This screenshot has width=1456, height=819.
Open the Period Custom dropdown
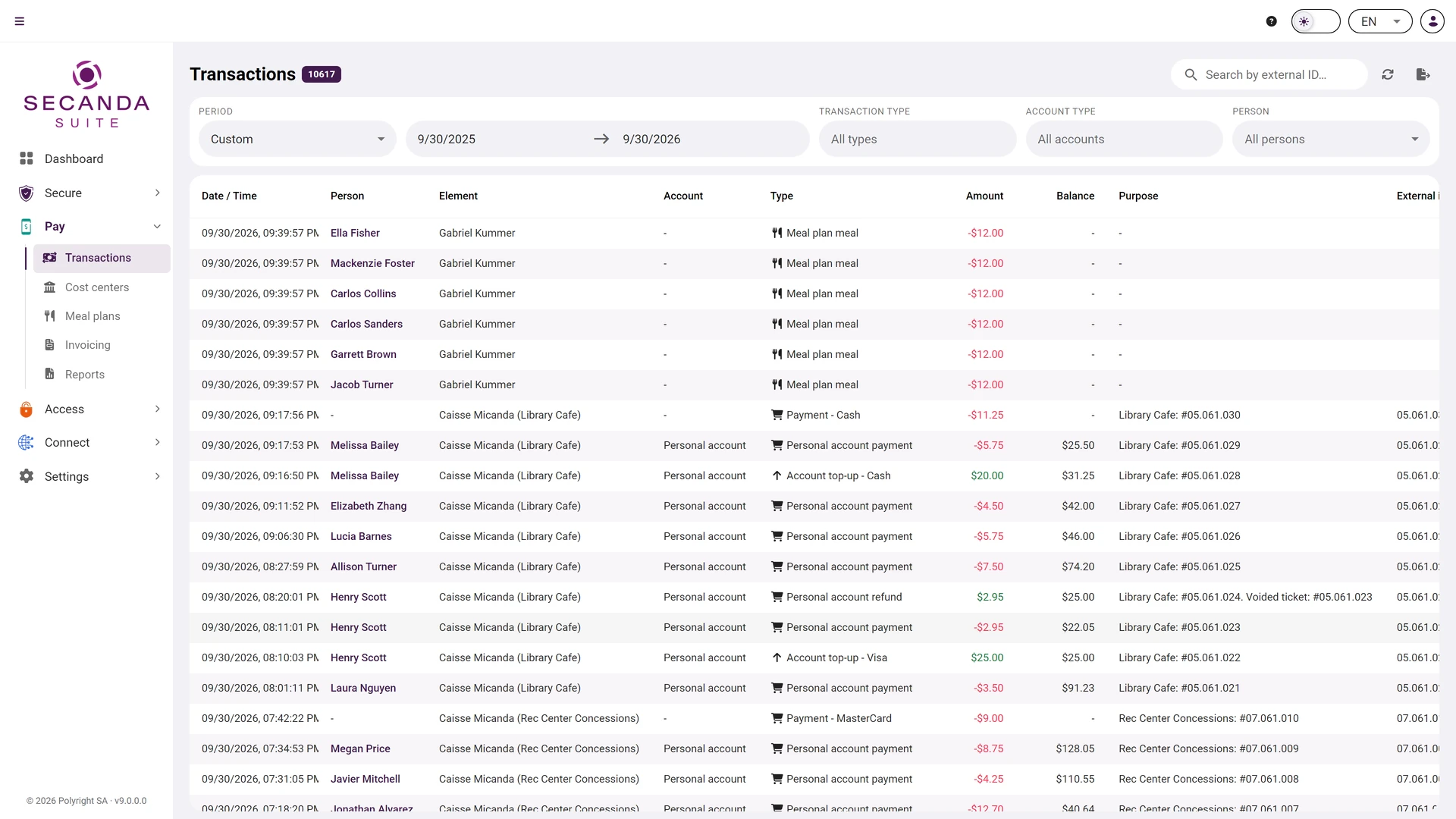coord(297,139)
